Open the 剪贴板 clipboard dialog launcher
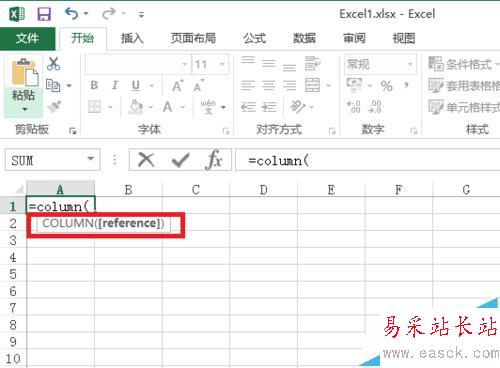The image size is (500, 368). [72, 131]
